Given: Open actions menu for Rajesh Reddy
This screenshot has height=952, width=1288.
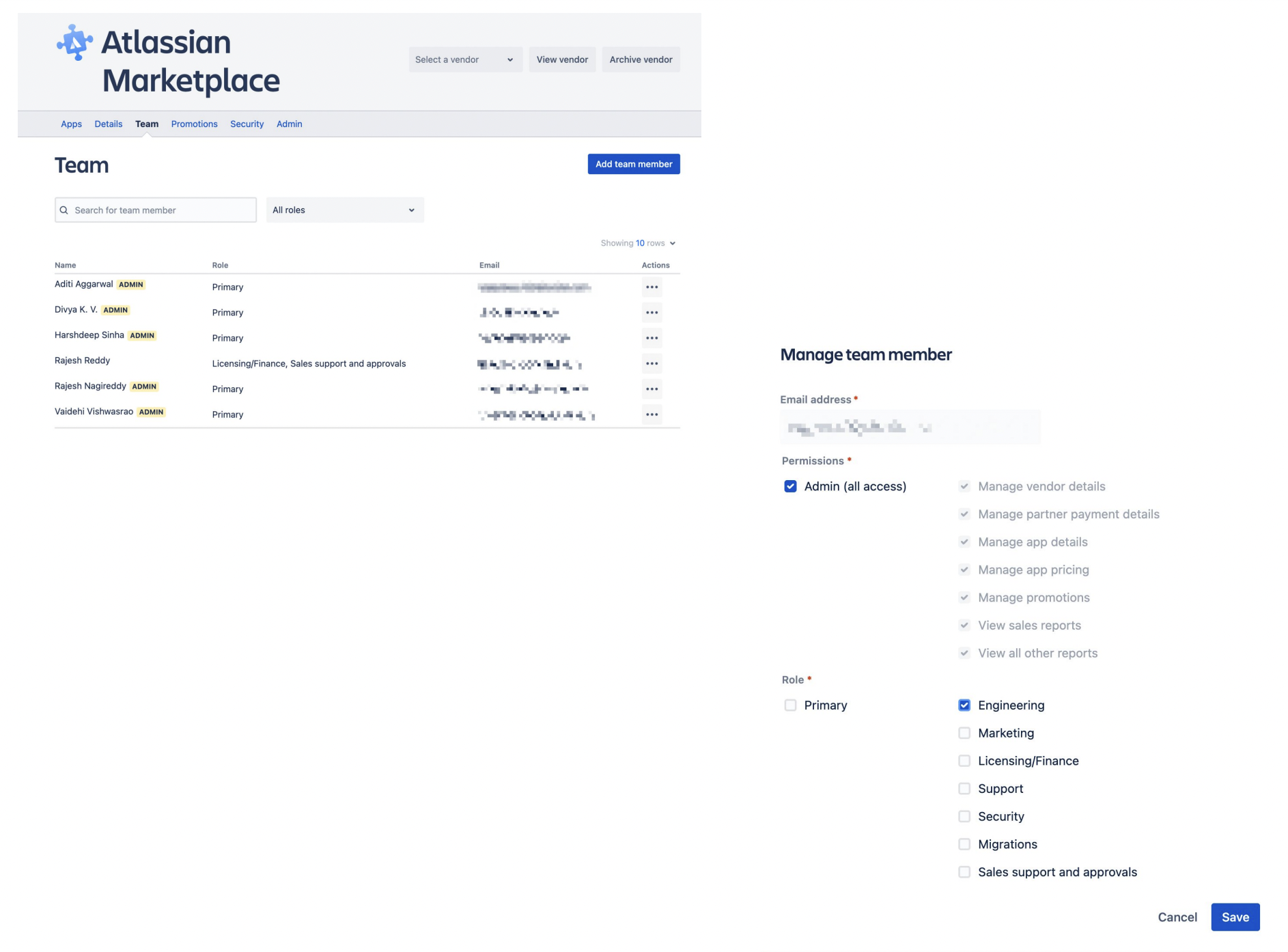Looking at the screenshot, I should tap(652, 363).
